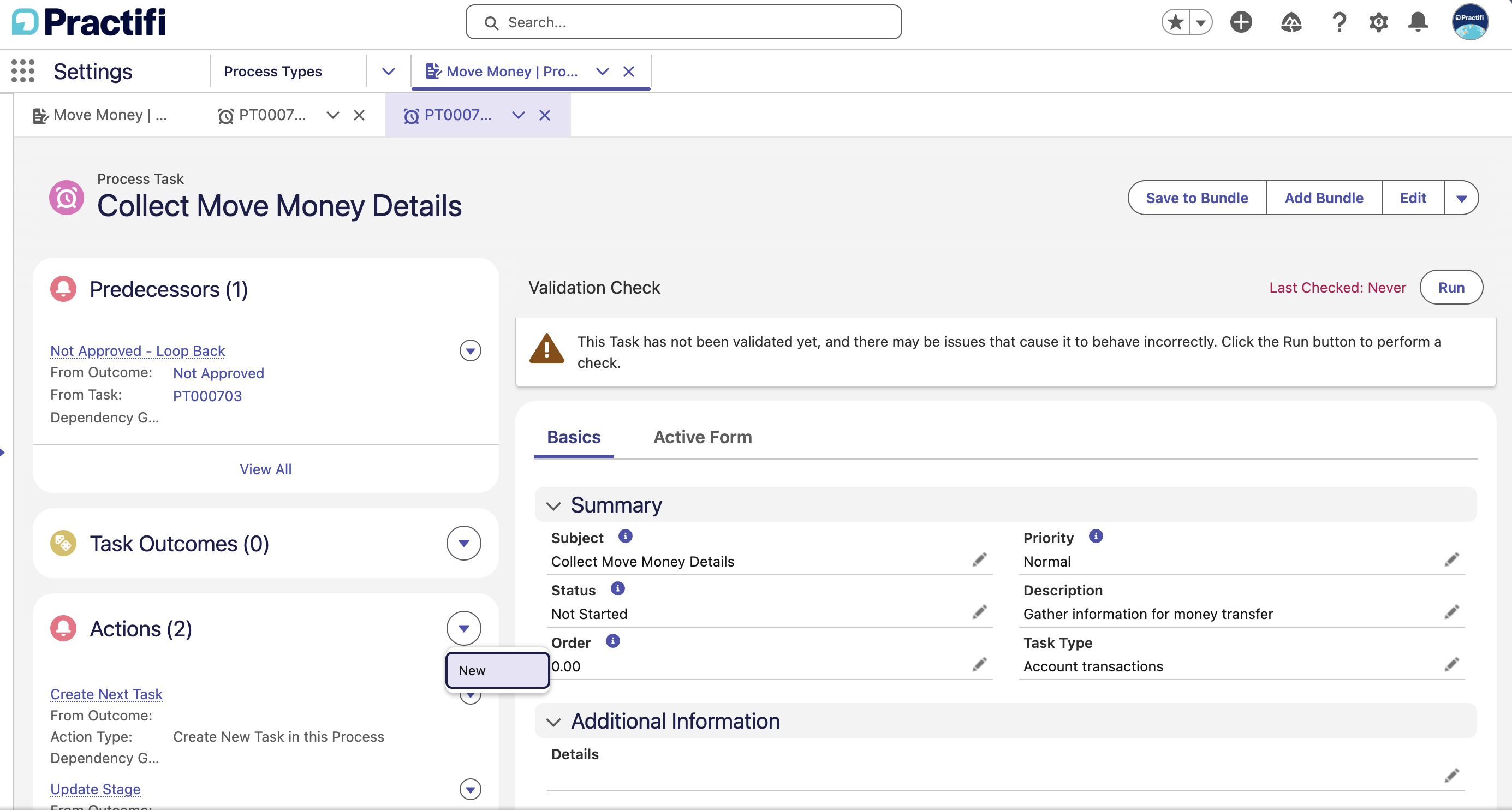Run the Validation Check
This screenshot has height=810, width=1512.
1451,288
